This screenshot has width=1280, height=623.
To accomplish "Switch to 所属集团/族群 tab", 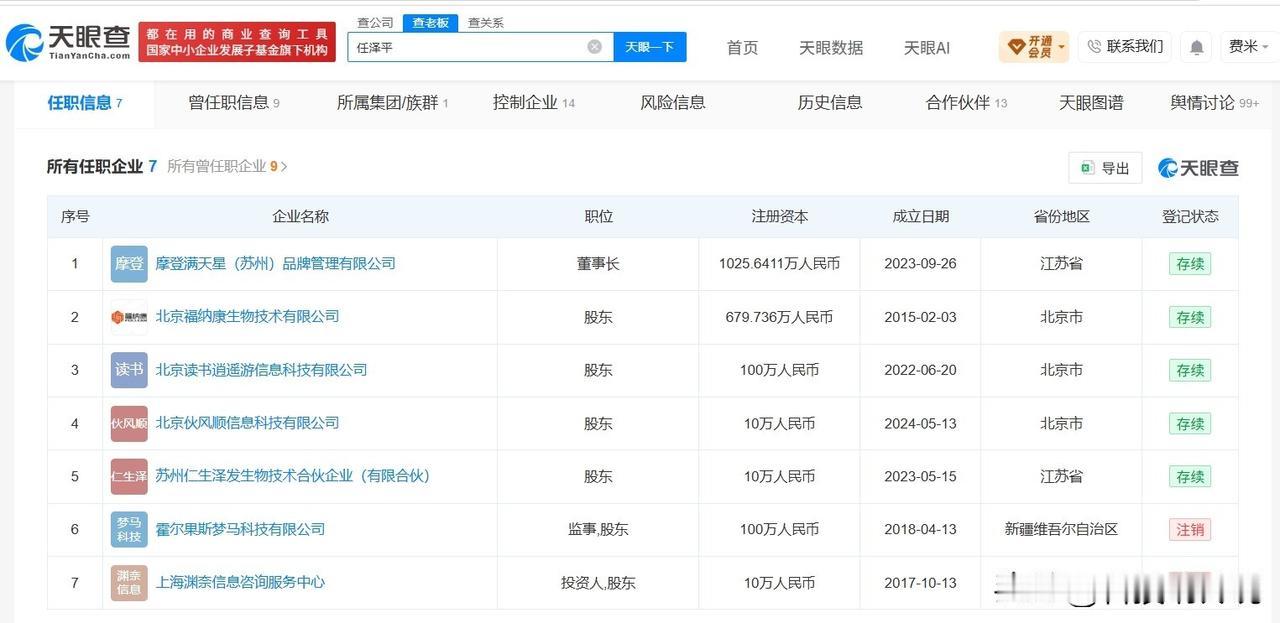I will 393,102.
